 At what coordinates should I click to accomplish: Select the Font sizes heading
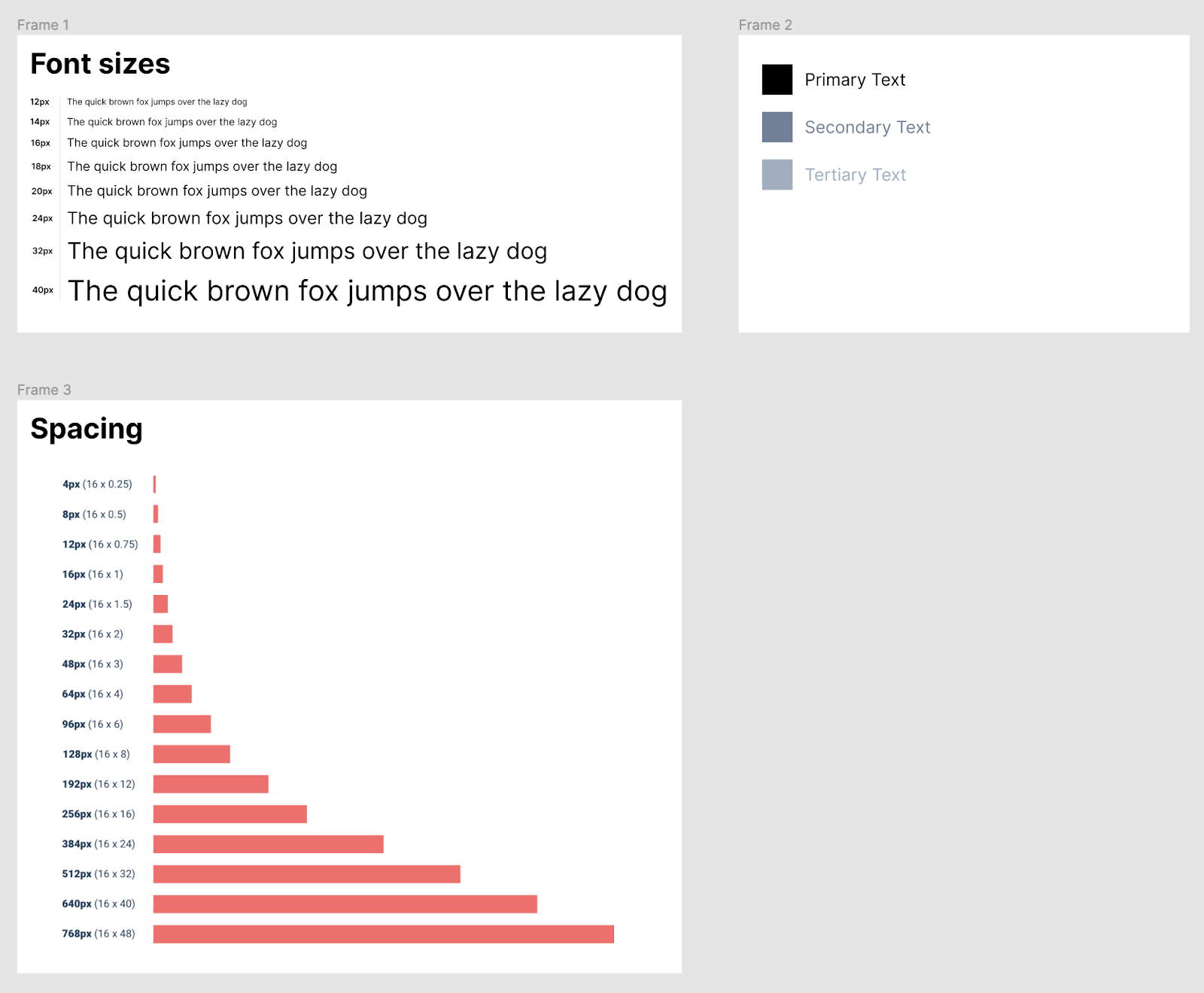click(100, 64)
